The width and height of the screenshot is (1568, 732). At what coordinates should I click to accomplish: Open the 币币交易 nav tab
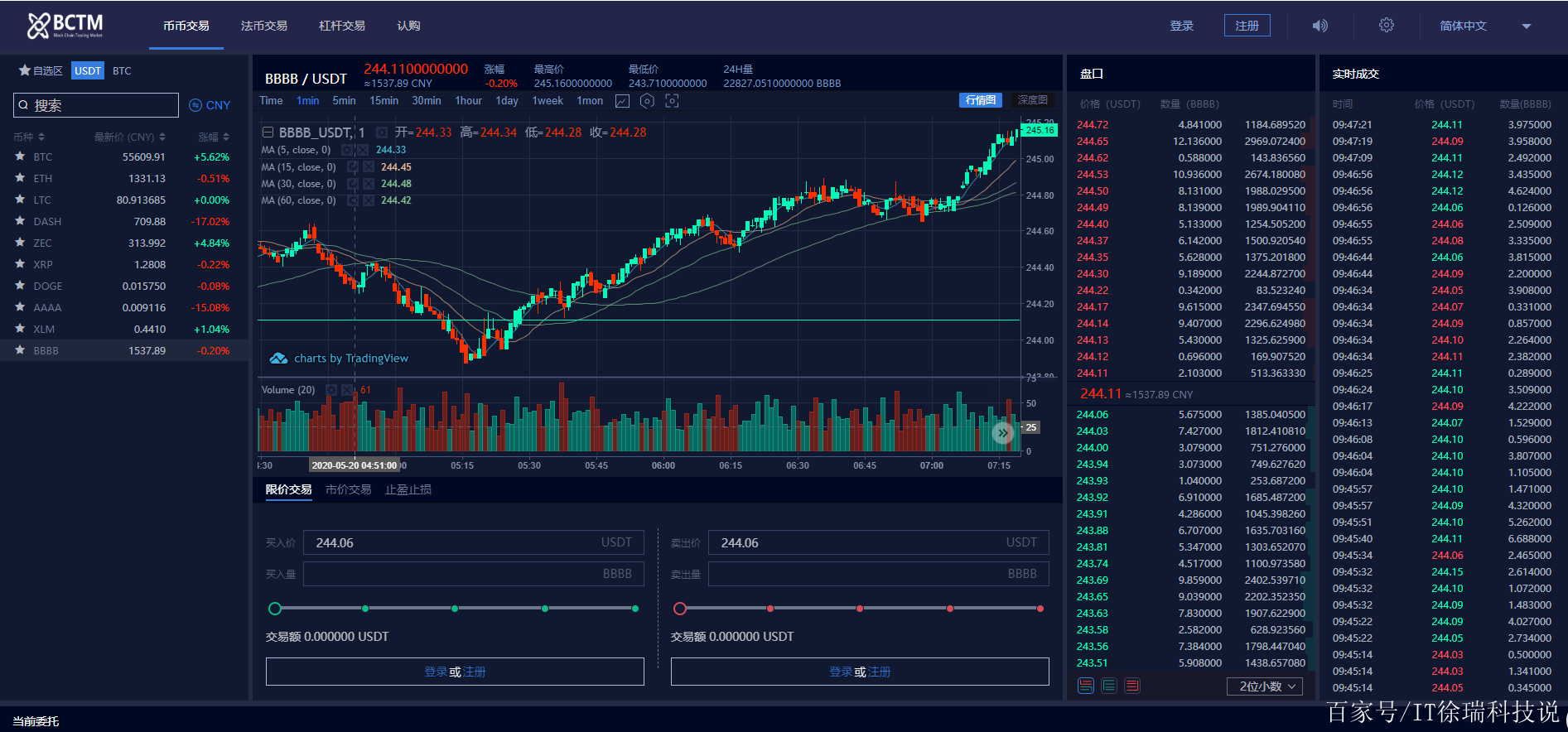coord(186,26)
